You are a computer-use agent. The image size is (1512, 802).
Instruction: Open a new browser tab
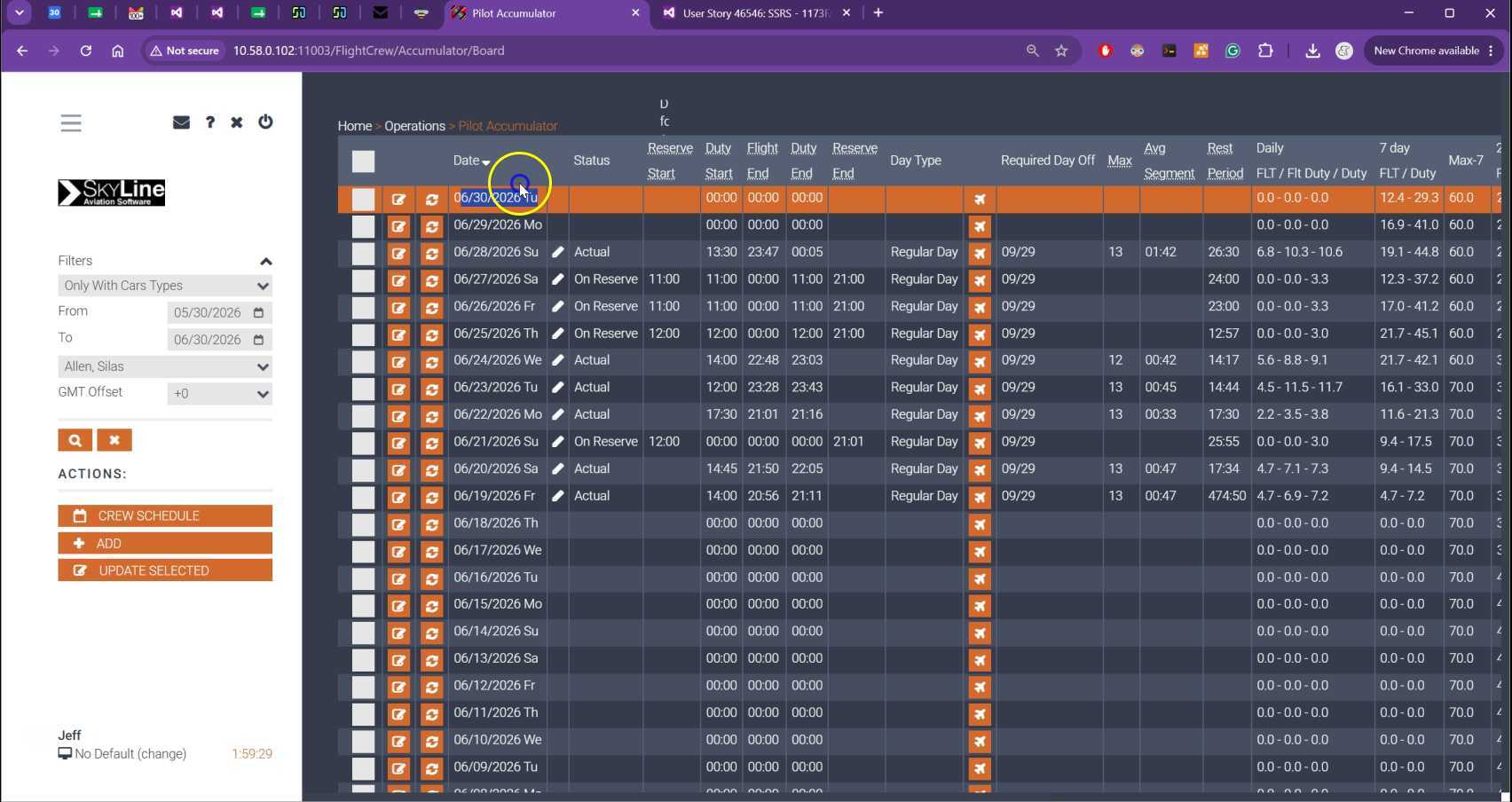878,13
